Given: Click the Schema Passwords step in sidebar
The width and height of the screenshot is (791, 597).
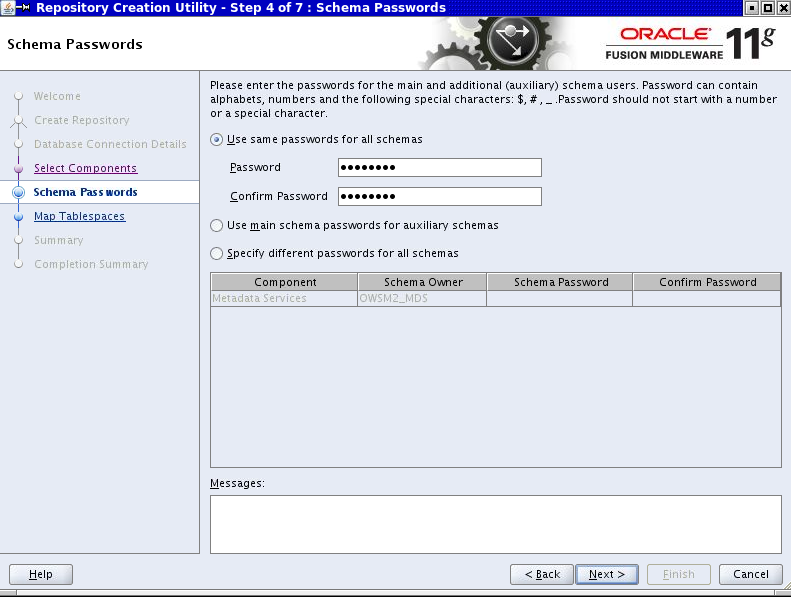Looking at the screenshot, I should pyautogui.click(x=85, y=192).
